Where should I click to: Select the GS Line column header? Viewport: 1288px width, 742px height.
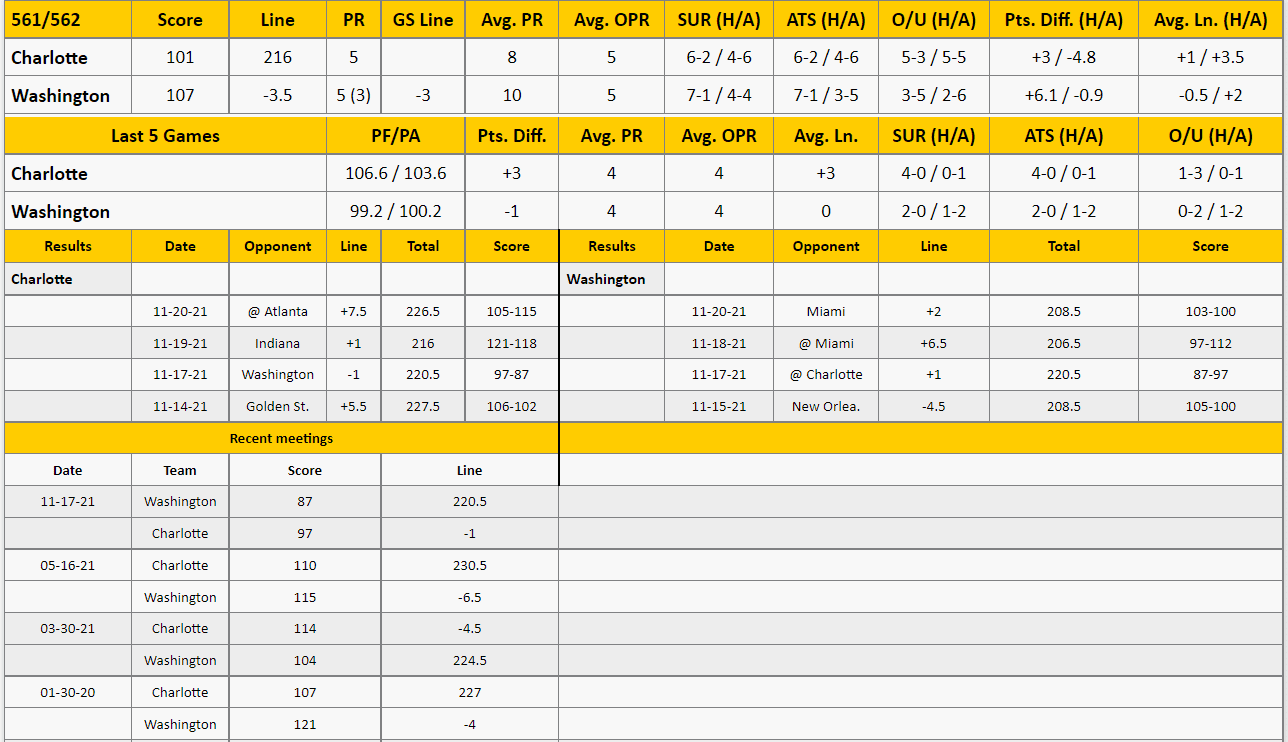tap(423, 19)
